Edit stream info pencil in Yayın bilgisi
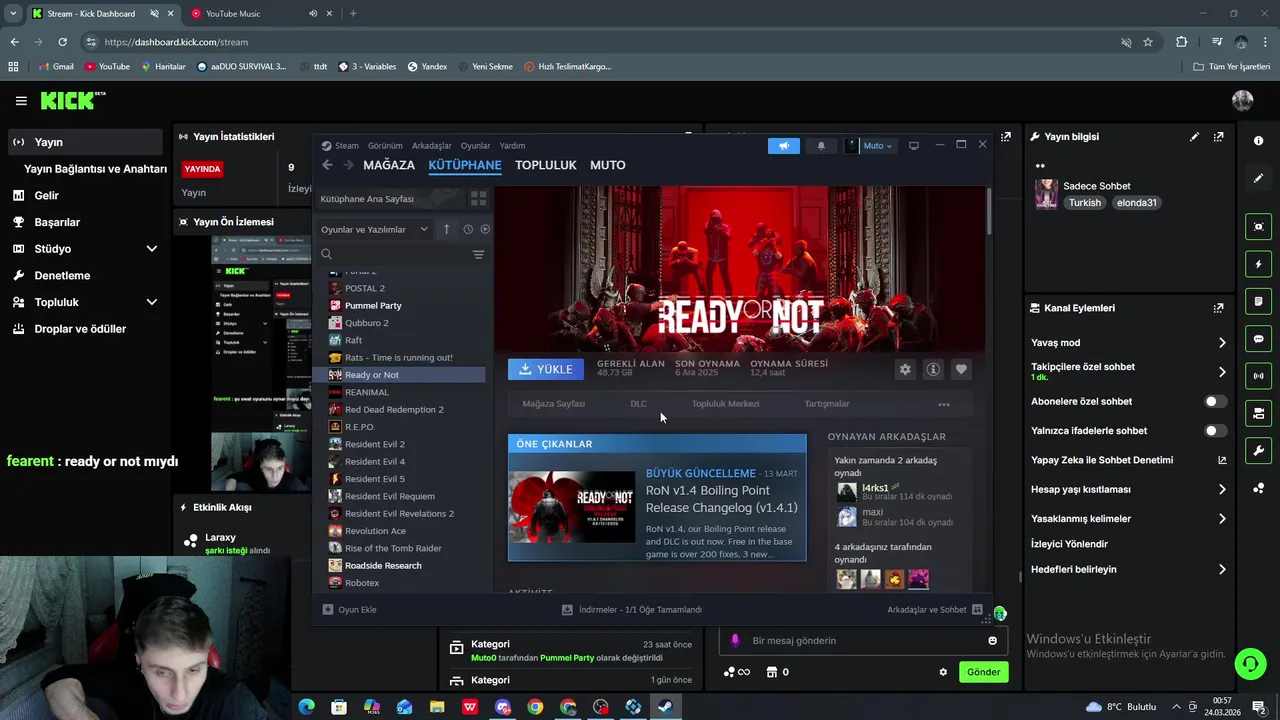The height and width of the screenshot is (720, 1280). tap(1194, 137)
